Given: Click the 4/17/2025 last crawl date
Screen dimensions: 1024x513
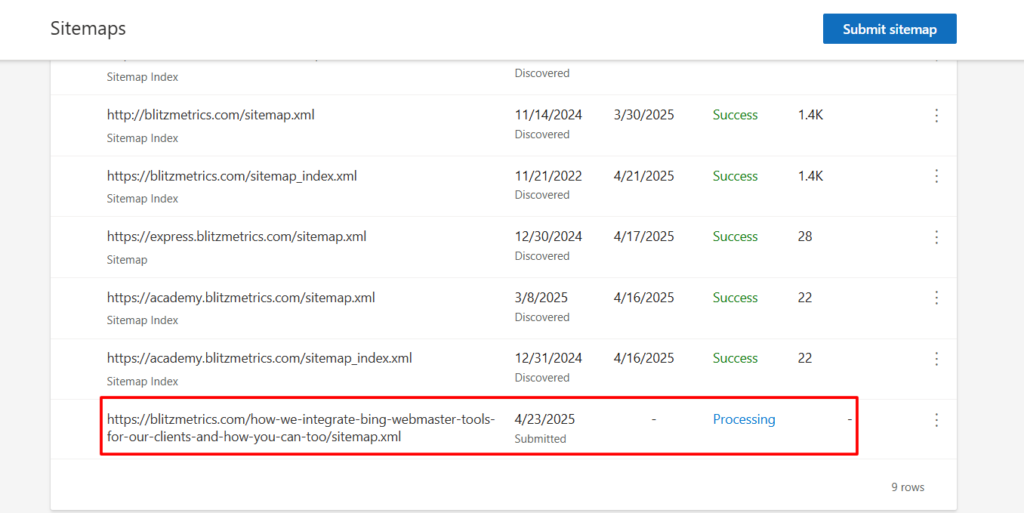Looking at the screenshot, I should tap(644, 236).
